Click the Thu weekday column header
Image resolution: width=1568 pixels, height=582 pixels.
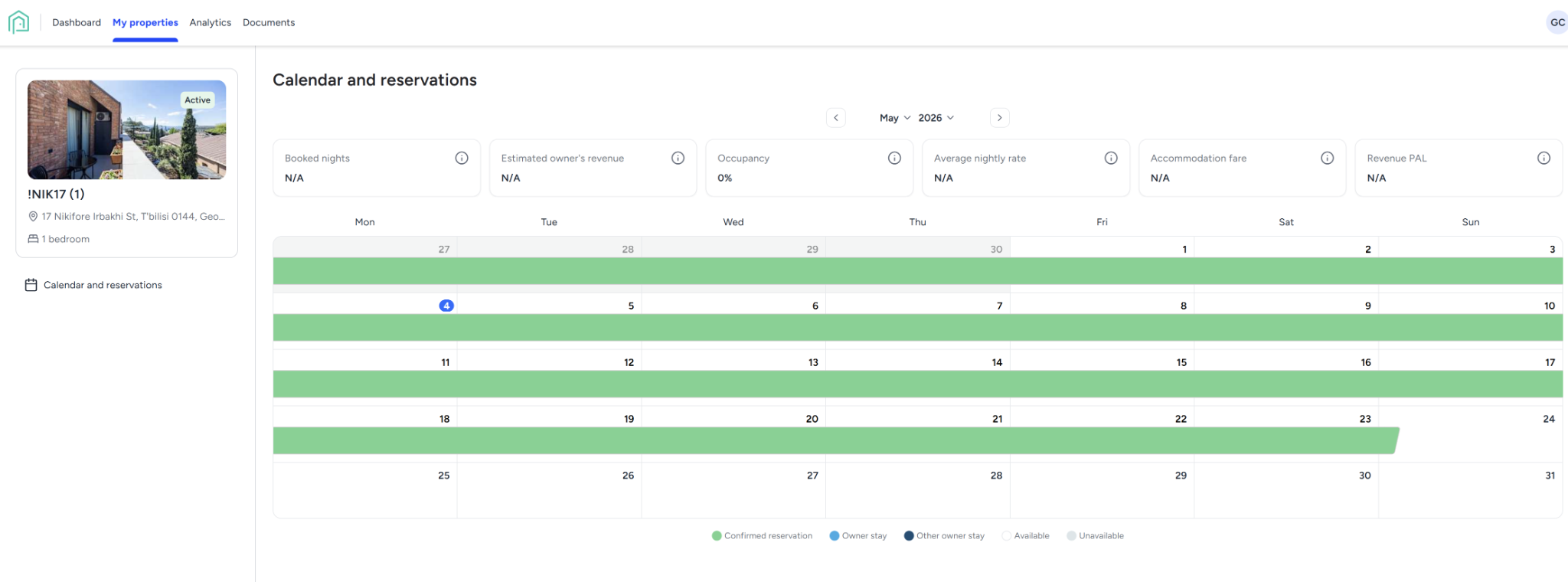tap(918, 222)
